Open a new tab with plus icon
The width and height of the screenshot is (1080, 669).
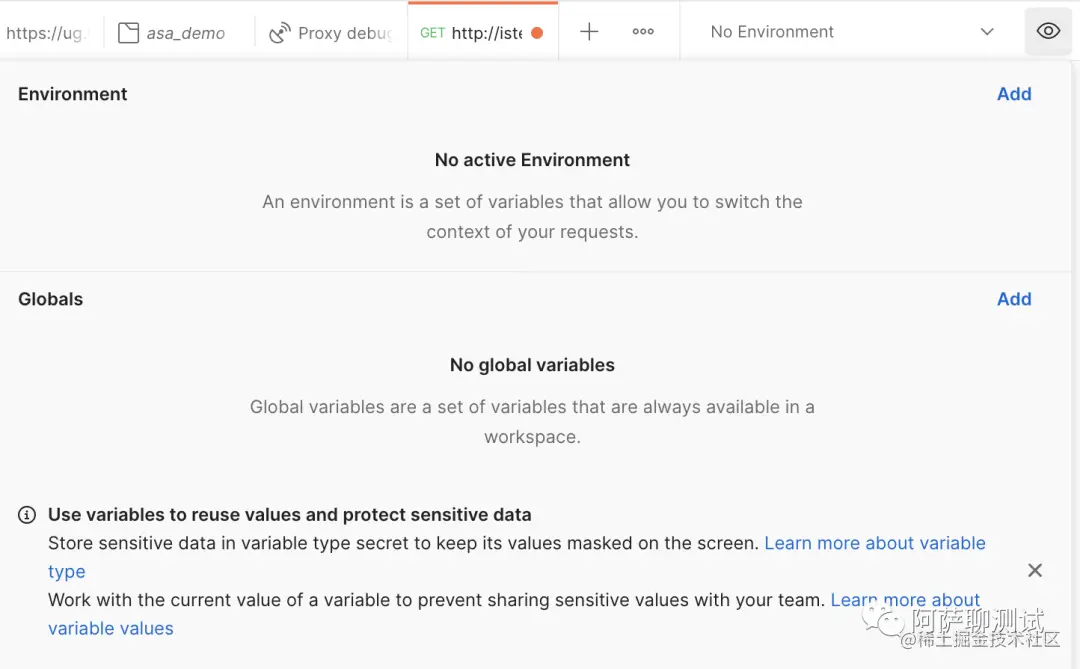click(589, 32)
